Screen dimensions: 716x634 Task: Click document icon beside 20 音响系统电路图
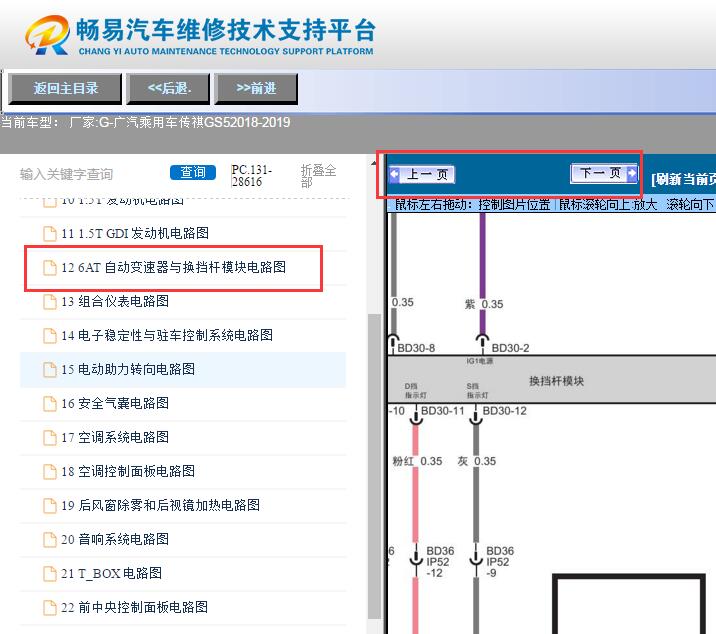click(49, 539)
